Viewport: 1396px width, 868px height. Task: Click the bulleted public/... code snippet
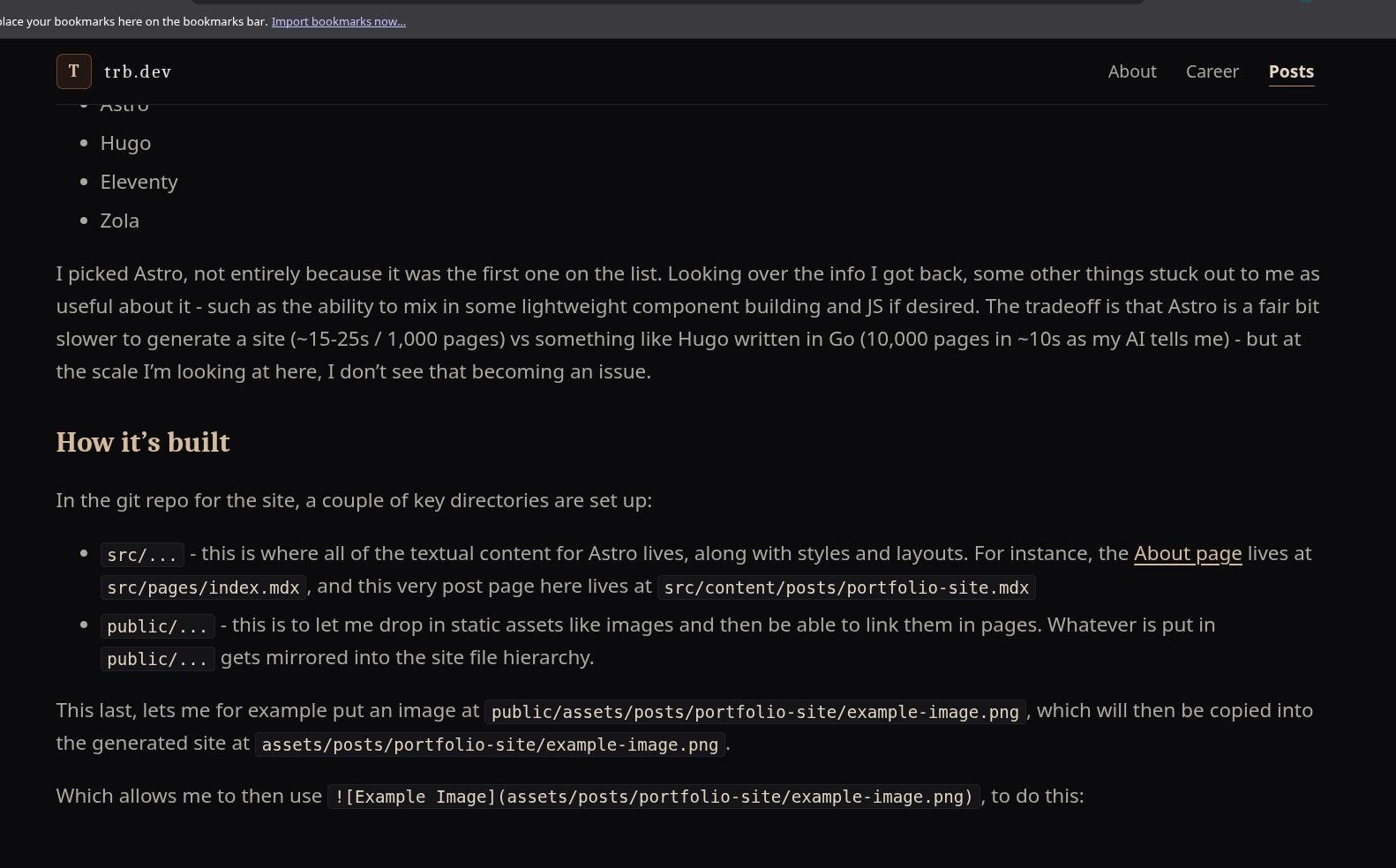[x=157, y=626]
